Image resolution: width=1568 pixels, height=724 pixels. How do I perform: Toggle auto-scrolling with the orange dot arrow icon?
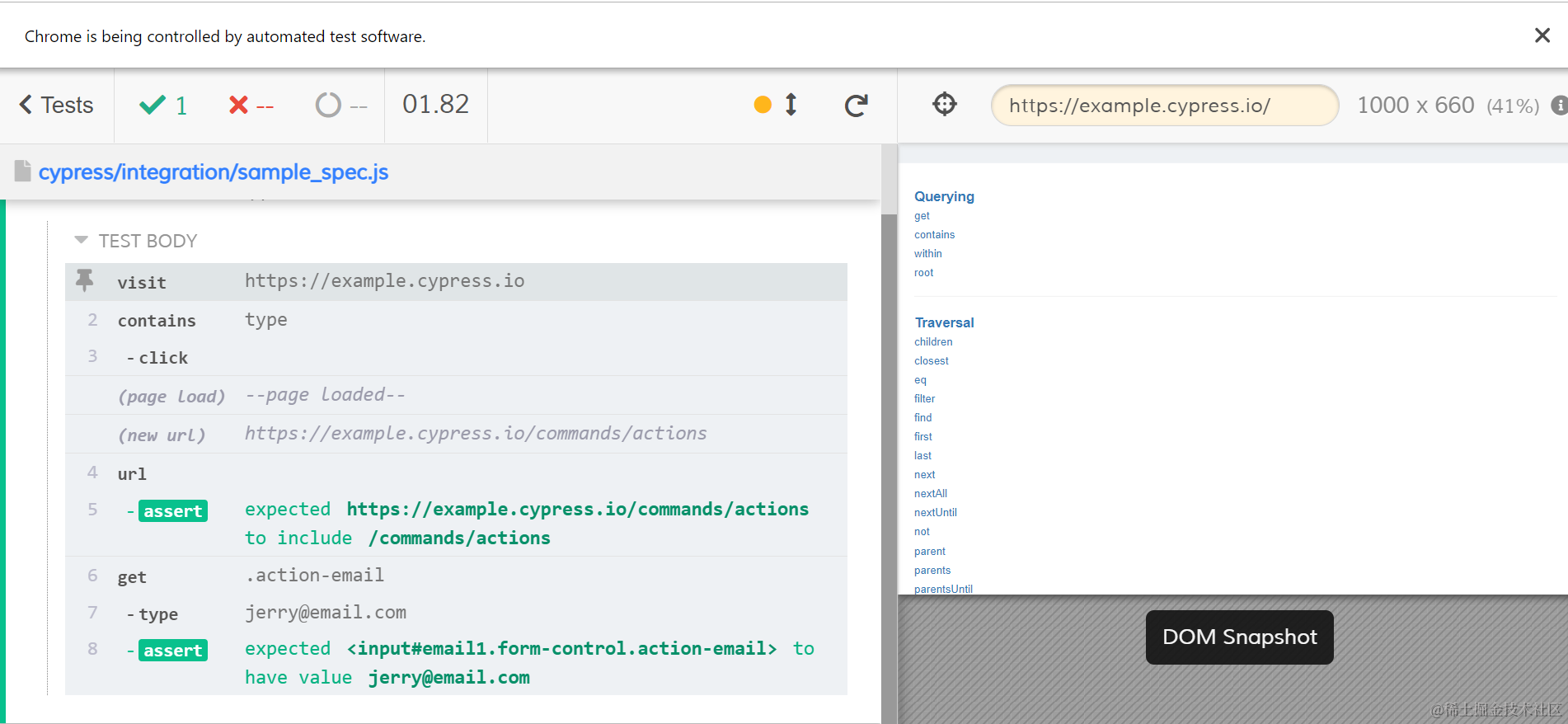[x=776, y=105]
